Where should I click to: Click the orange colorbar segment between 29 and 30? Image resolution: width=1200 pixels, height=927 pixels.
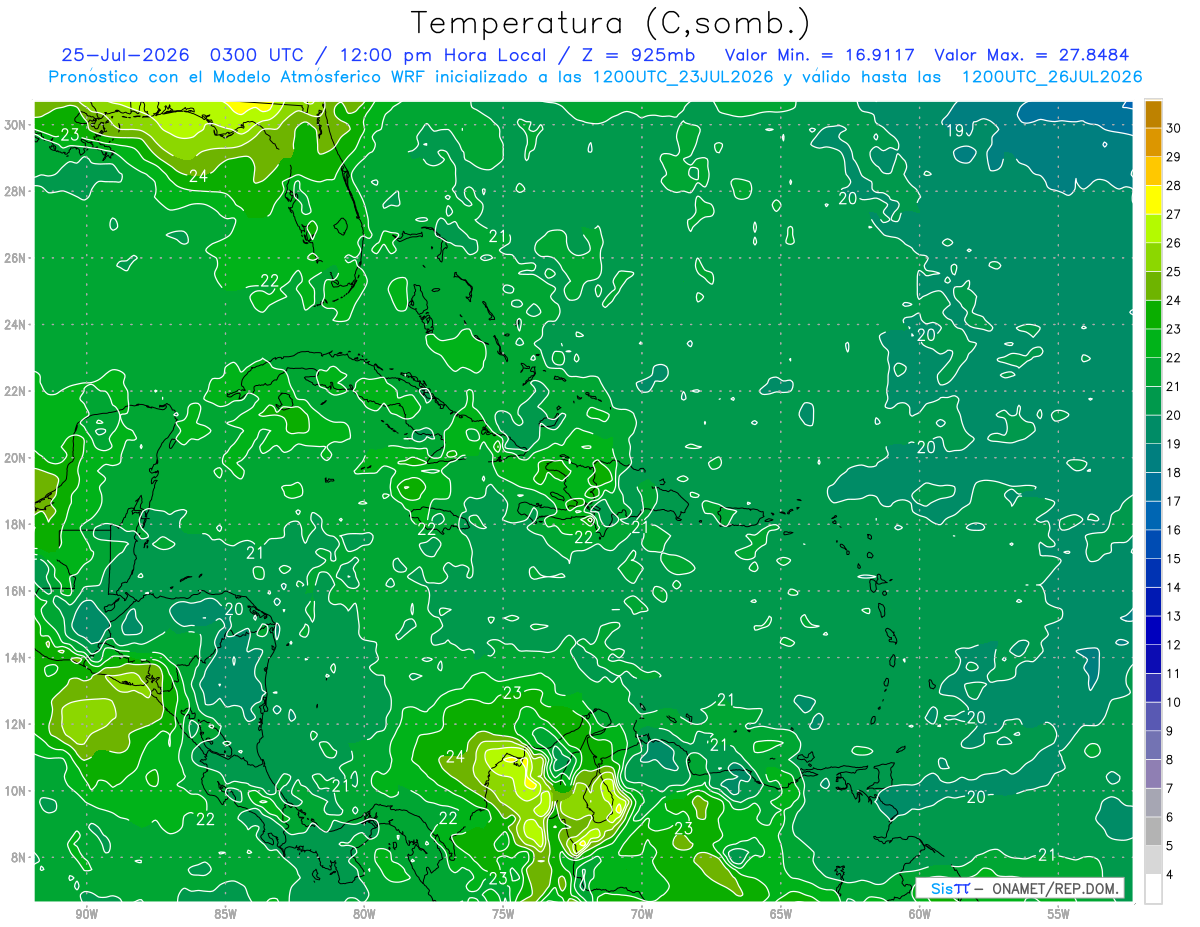[x=1153, y=142]
